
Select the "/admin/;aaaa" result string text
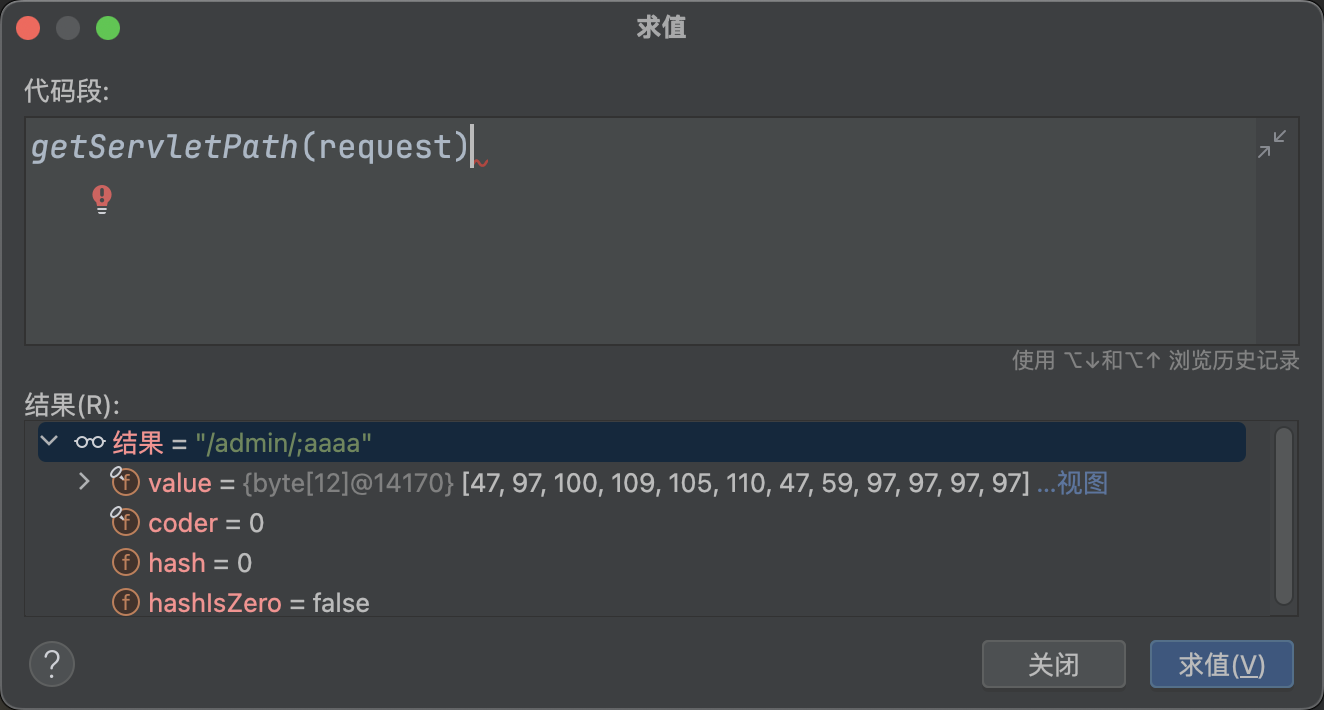click(x=284, y=442)
